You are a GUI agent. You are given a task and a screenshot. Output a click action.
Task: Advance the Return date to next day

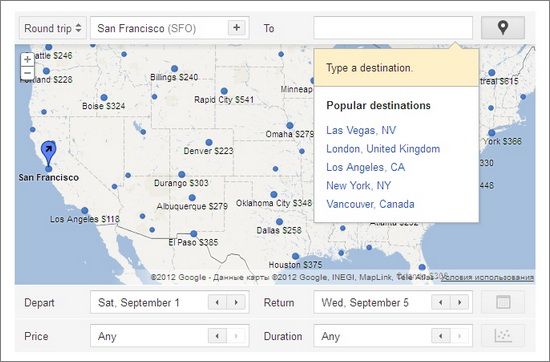(459, 302)
